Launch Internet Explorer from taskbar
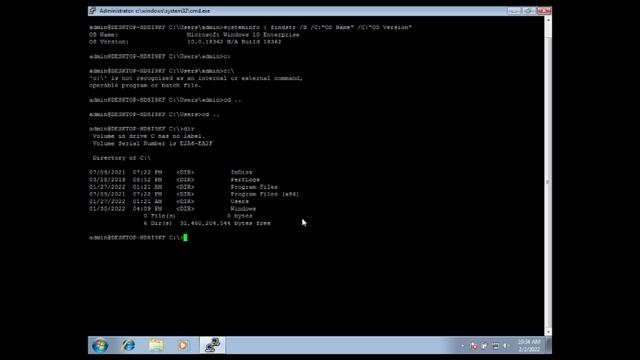This screenshot has height=360, width=640. 128,346
